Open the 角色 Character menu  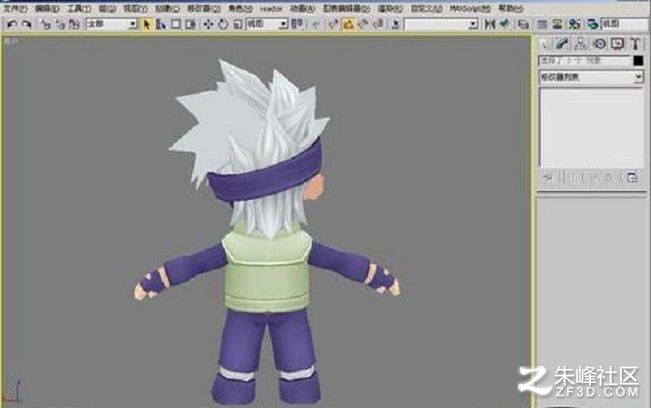pyautogui.click(x=240, y=8)
